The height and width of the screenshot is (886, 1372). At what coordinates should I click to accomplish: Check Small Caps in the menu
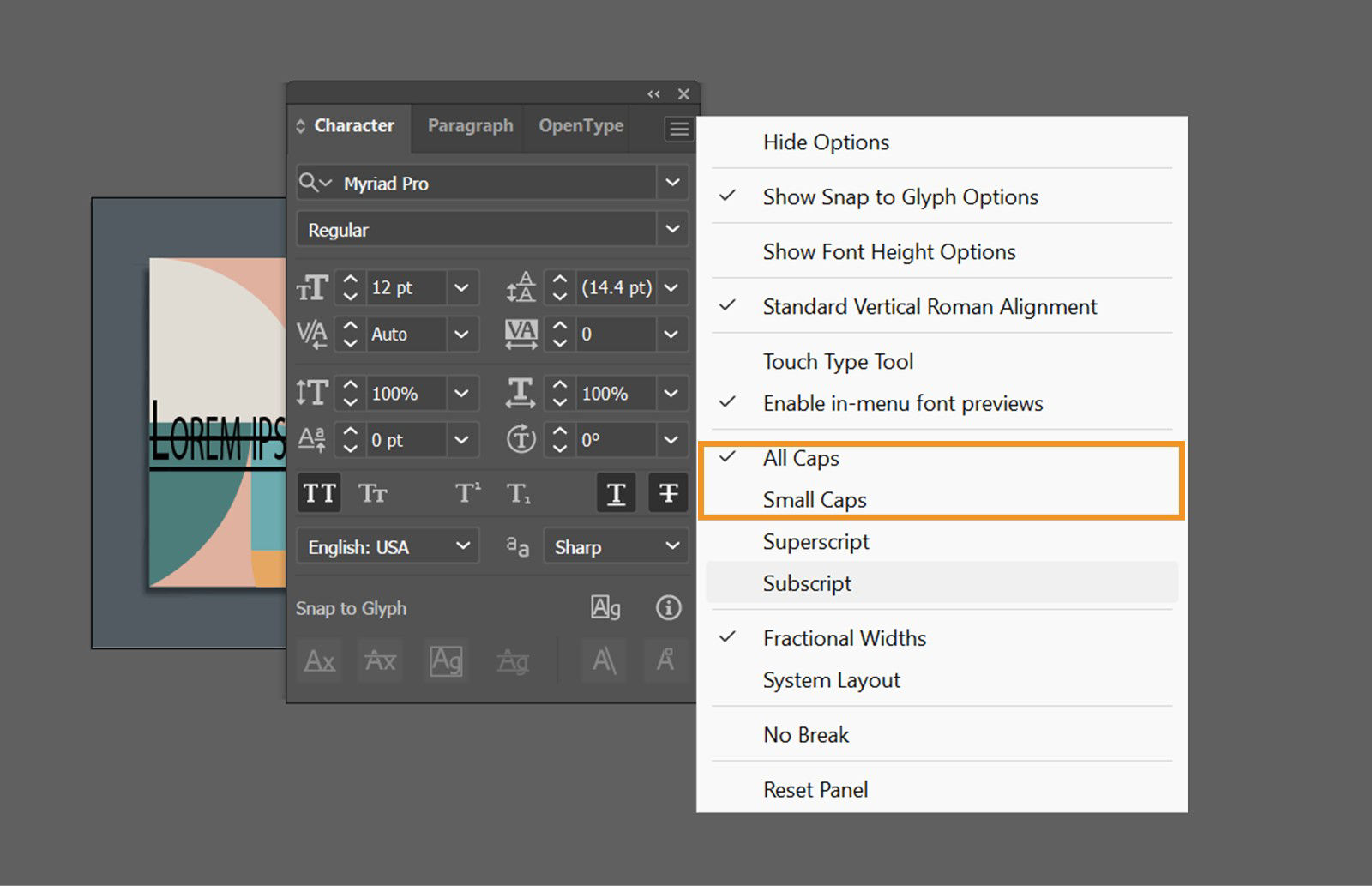[942, 500]
